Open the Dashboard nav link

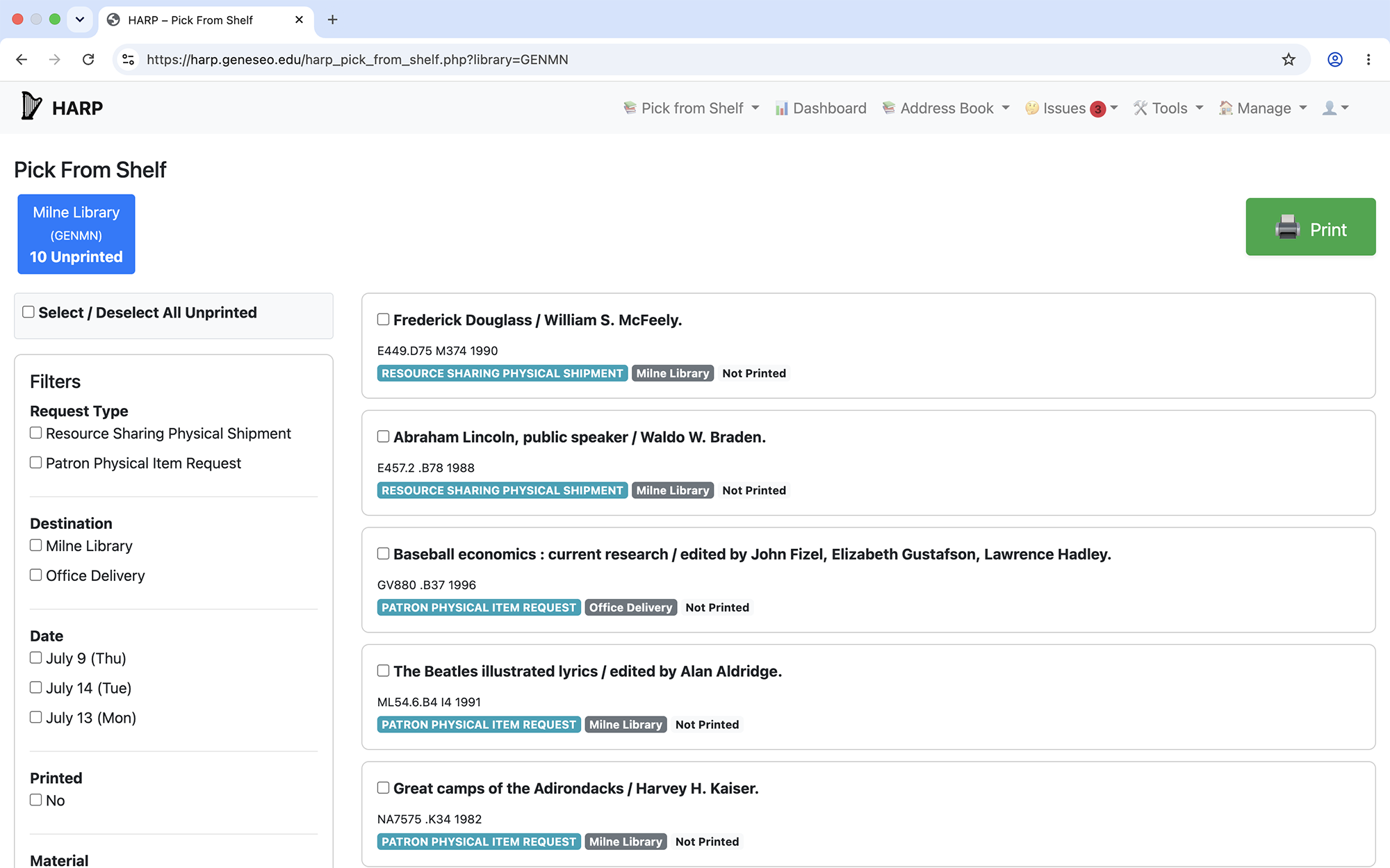coord(821,108)
